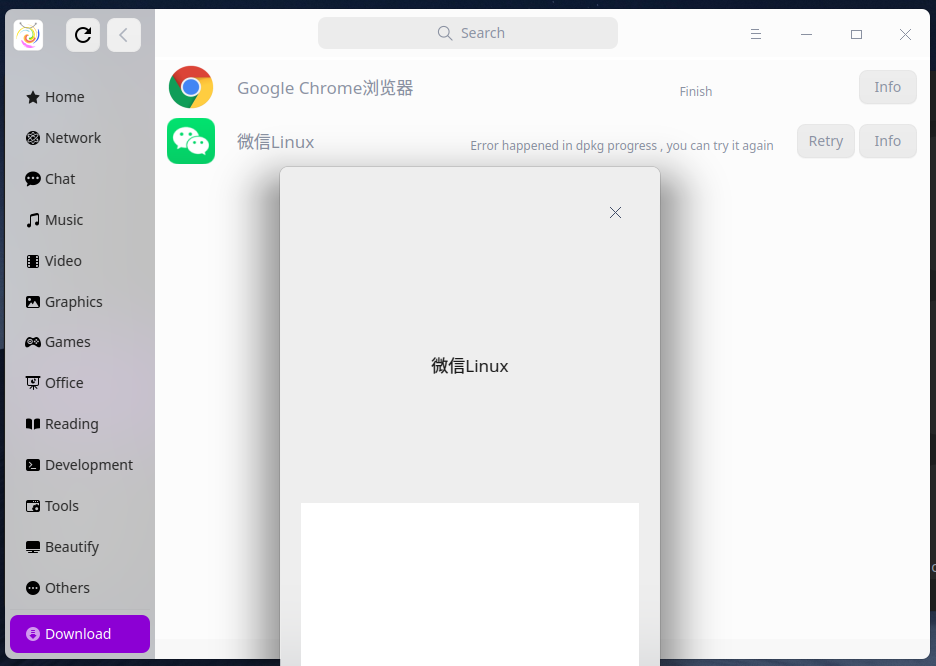The image size is (936, 666).
Task: Click the dpkg error message text
Action: [621, 146]
